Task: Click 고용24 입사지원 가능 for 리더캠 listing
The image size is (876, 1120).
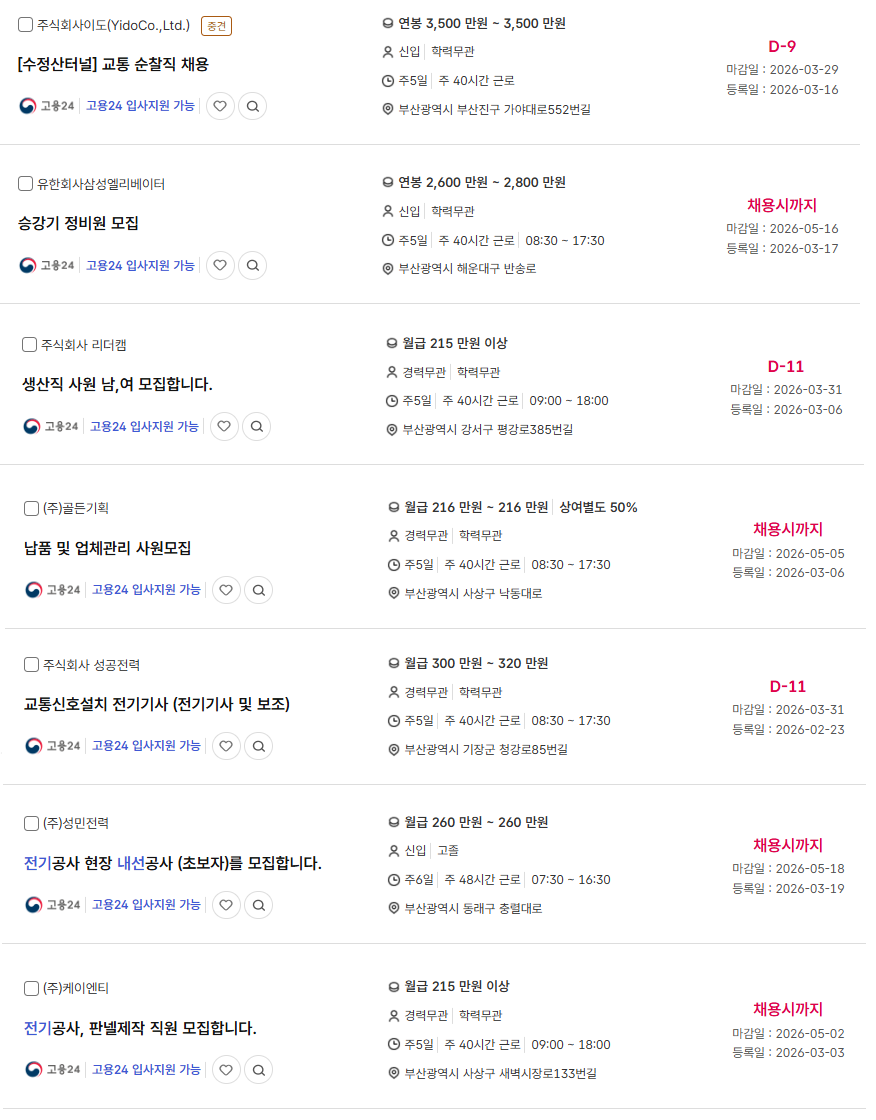Action: tap(144, 427)
